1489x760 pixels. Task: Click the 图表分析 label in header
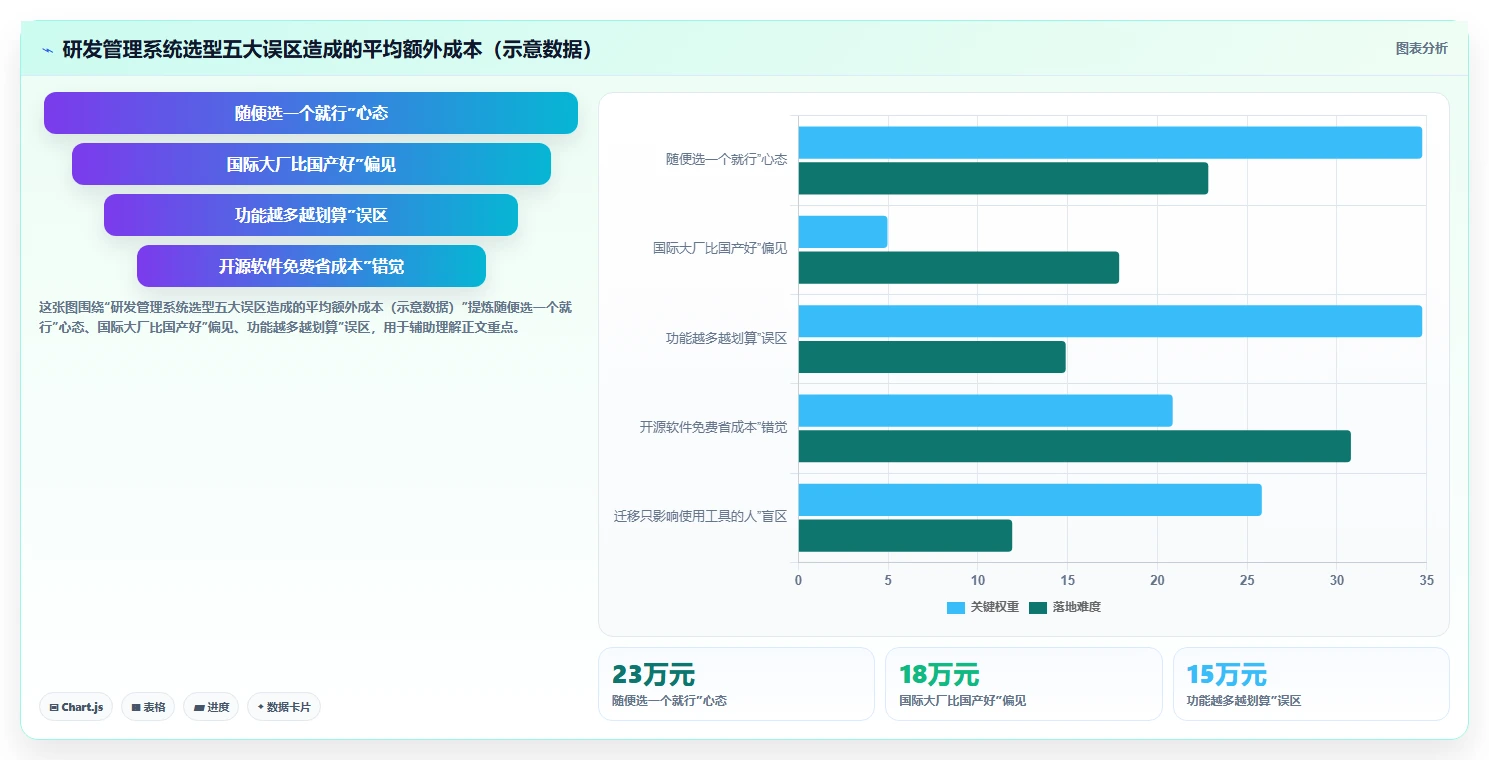point(1421,48)
